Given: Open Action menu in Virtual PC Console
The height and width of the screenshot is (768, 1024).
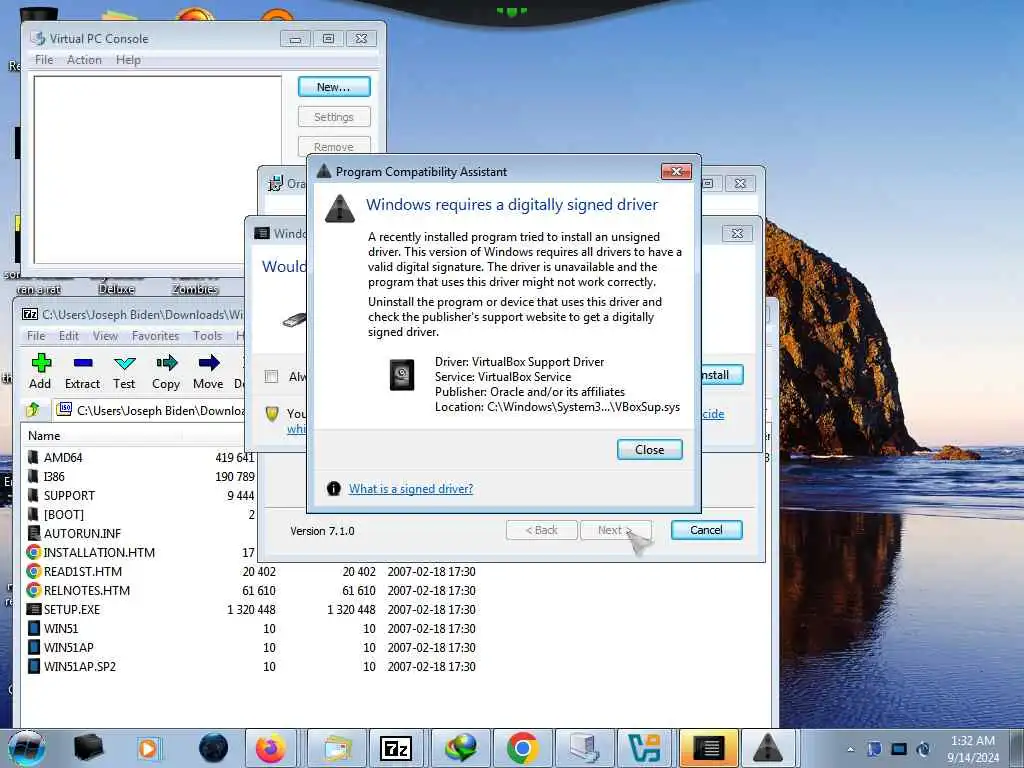Looking at the screenshot, I should (84, 59).
